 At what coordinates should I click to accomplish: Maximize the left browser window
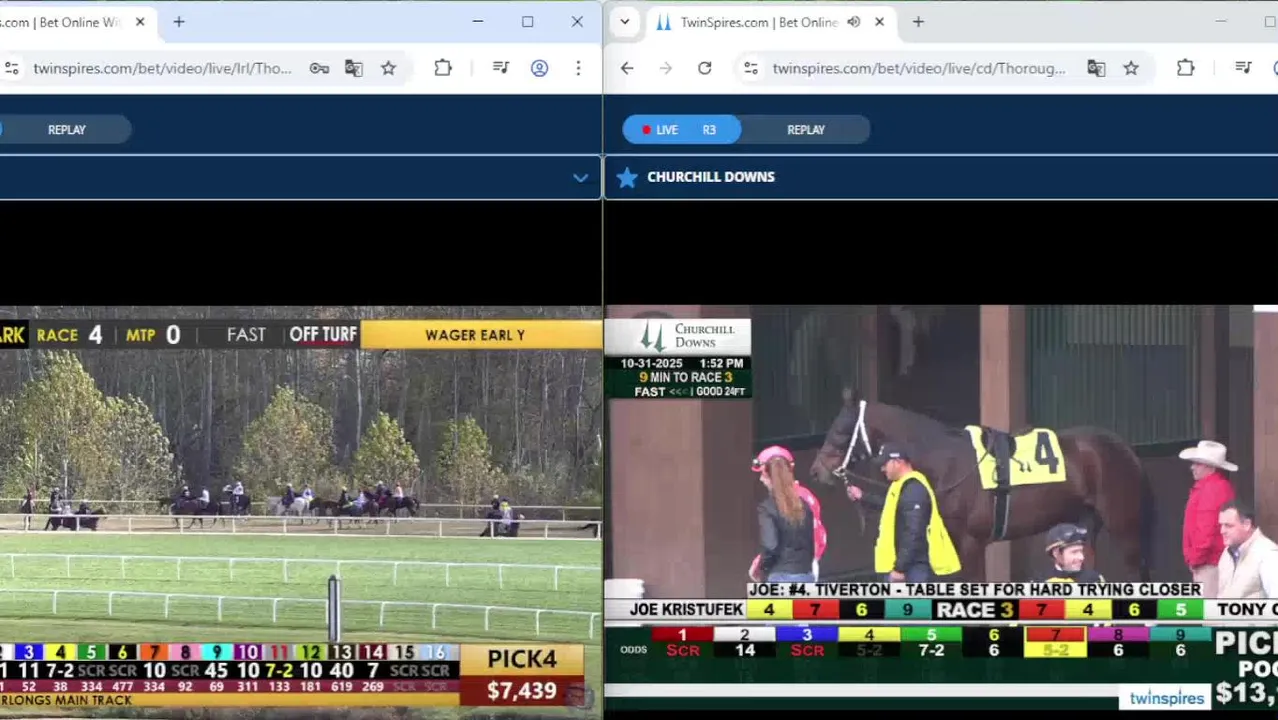pyautogui.click(x=527, y=22)
